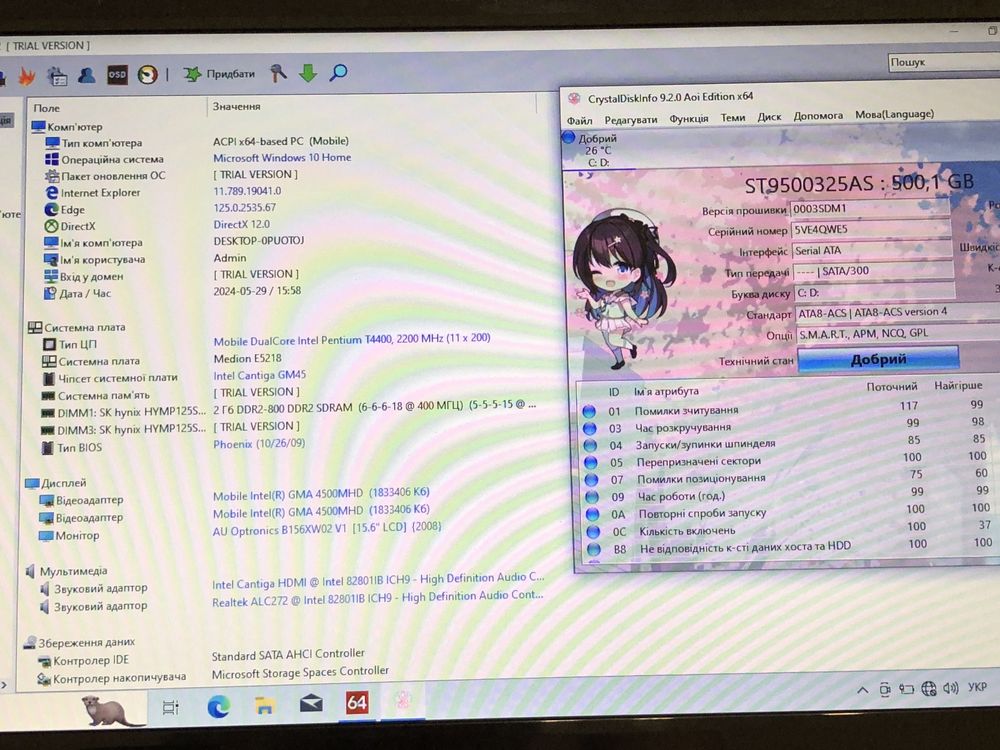Click the user silhouette icon in AIDA64 toolbar
Screen dimensions: 1000x750
tap(87, 75)
